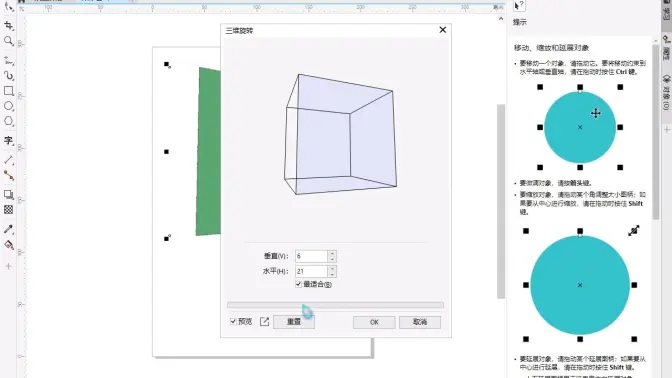Select the Connector tool

[x=9, y=175]
